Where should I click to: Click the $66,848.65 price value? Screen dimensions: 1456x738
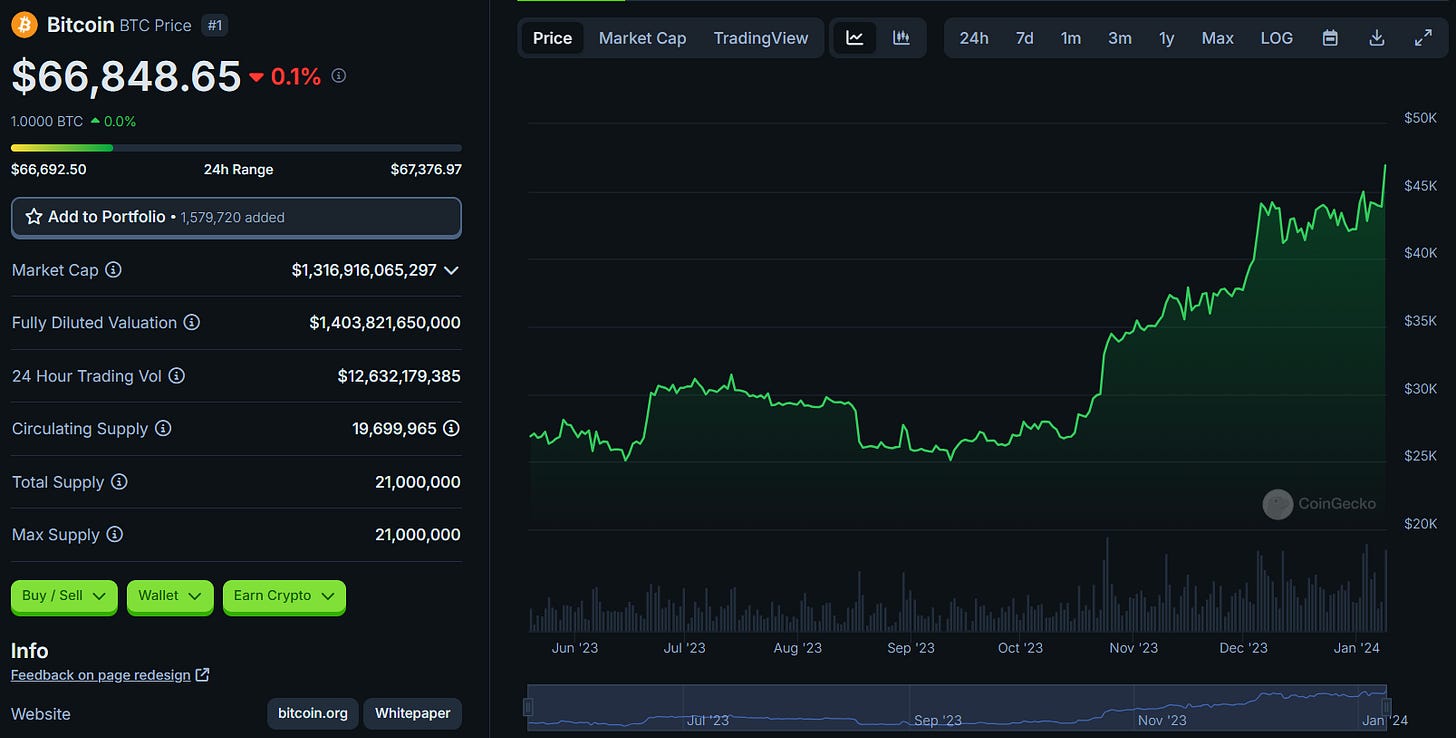tap(126, 76)
